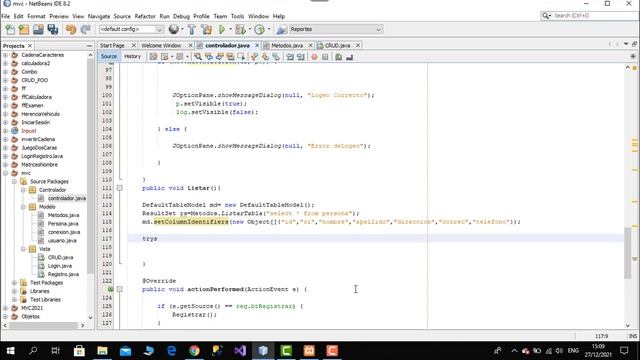
Task: Collapse the Source Packages node
Action: 14,181
